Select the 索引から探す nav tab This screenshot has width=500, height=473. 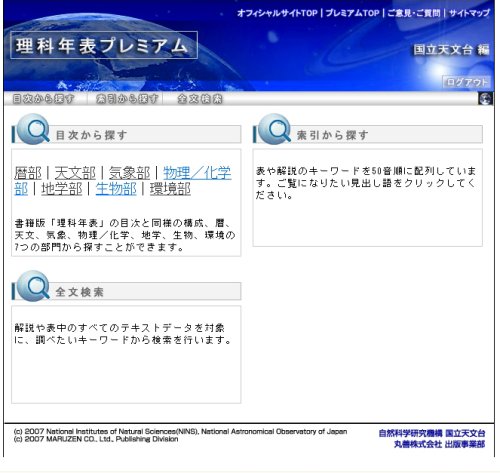point(127,99)
